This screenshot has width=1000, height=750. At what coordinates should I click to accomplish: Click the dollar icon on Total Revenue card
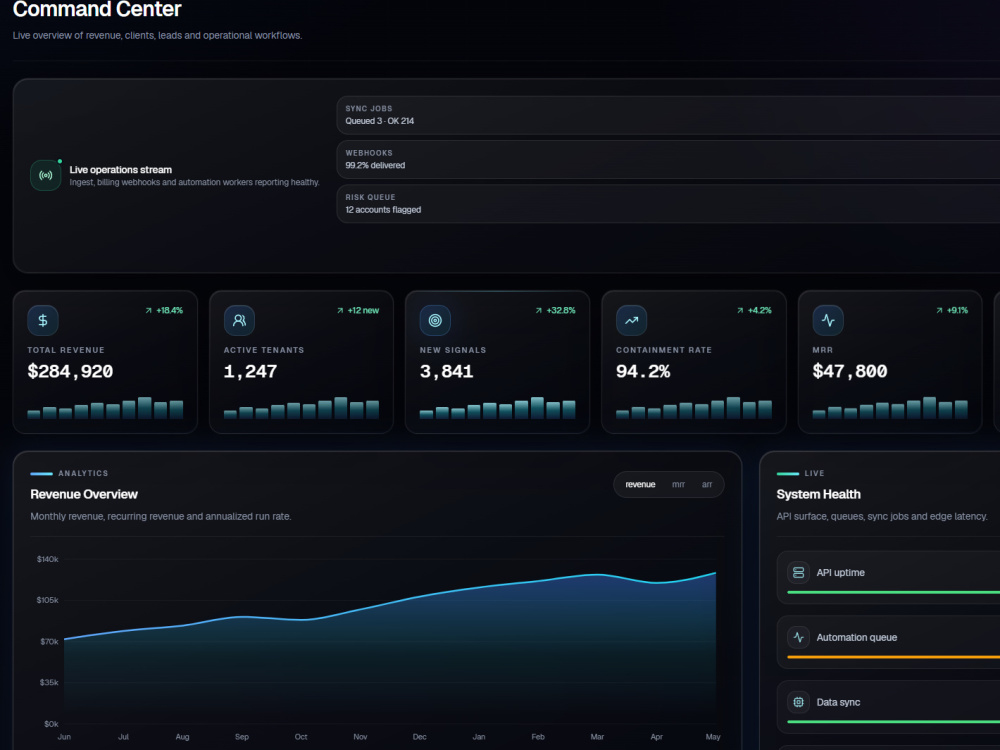pos(43,320)
